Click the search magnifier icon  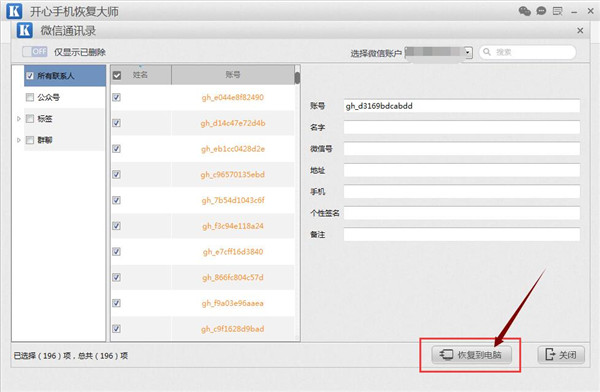click(x=487, y=52)
